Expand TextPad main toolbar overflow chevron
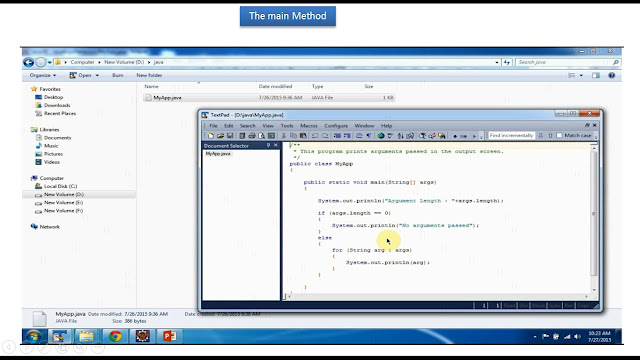The width and height of the screenshot is (640, 360). tap(481, 136)
